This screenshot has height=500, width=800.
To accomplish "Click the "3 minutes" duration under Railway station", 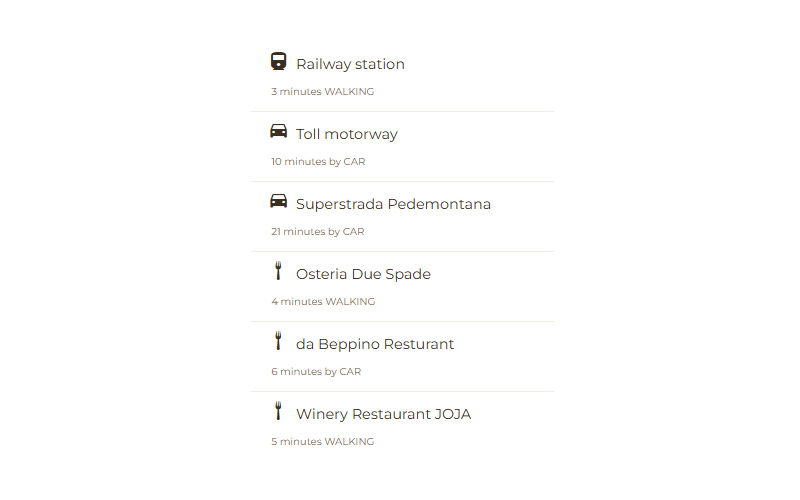I will tap(296, 92).
